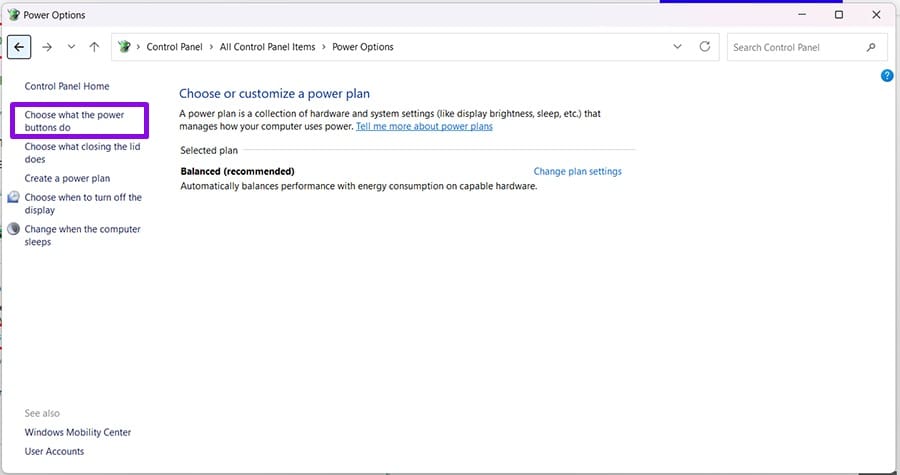Click the Power Options icon in address bar

[124, 46]
